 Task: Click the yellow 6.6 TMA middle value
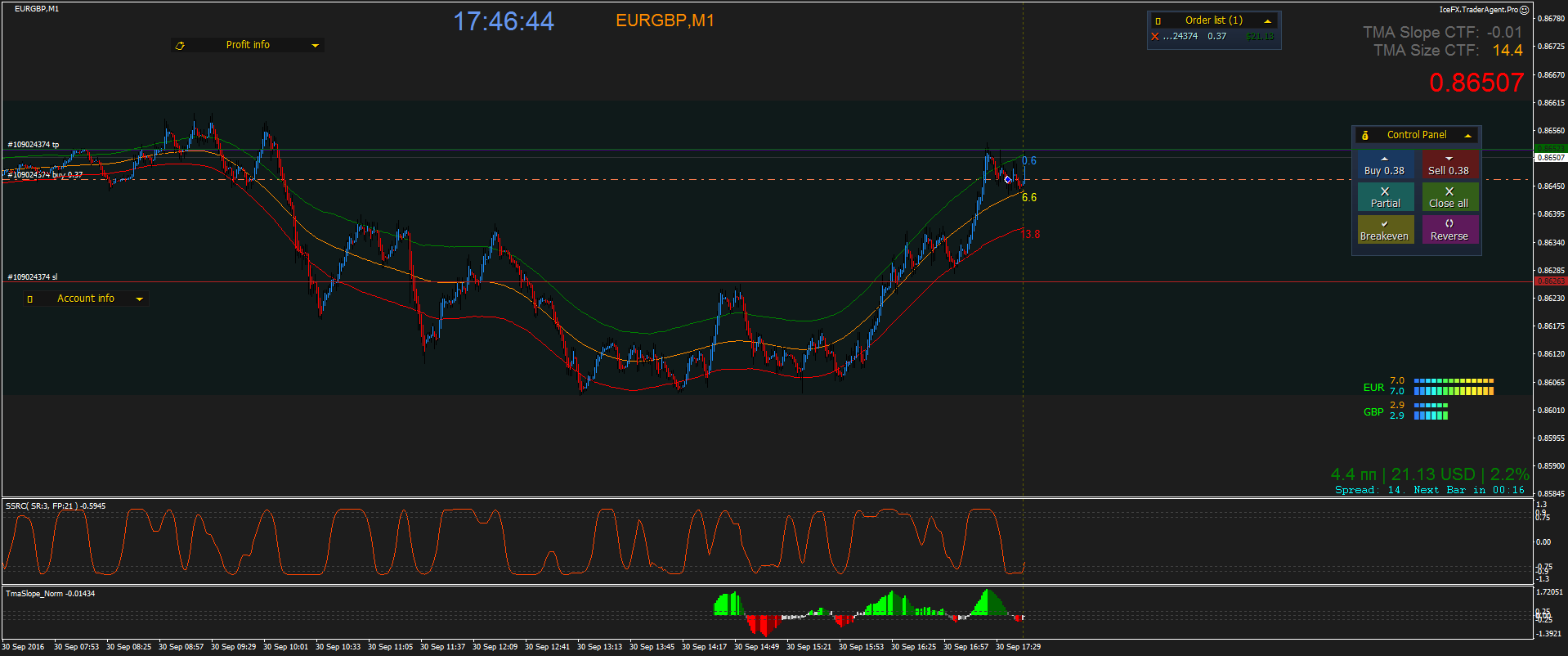[1029, 197]
